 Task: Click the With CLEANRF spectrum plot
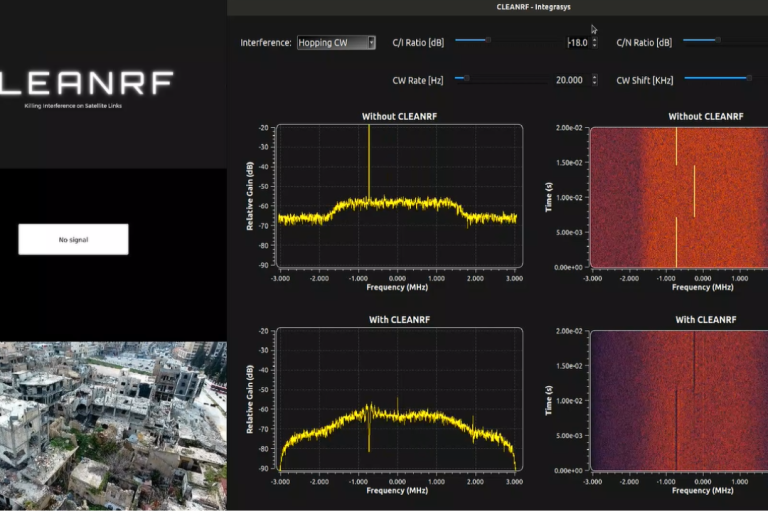pyautogui.click(x=398, y=399)
